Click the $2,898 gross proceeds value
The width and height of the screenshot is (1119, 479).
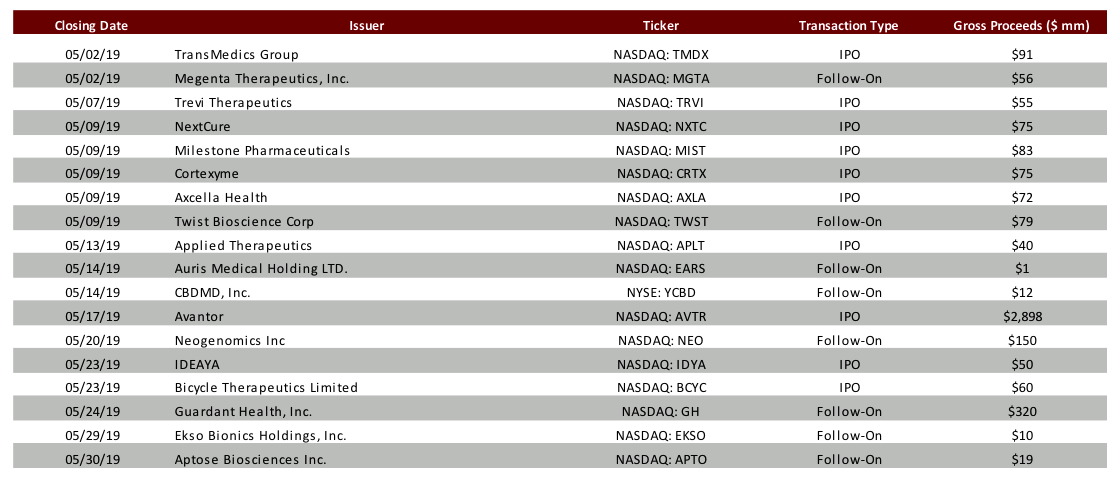tap(1022, 316)
